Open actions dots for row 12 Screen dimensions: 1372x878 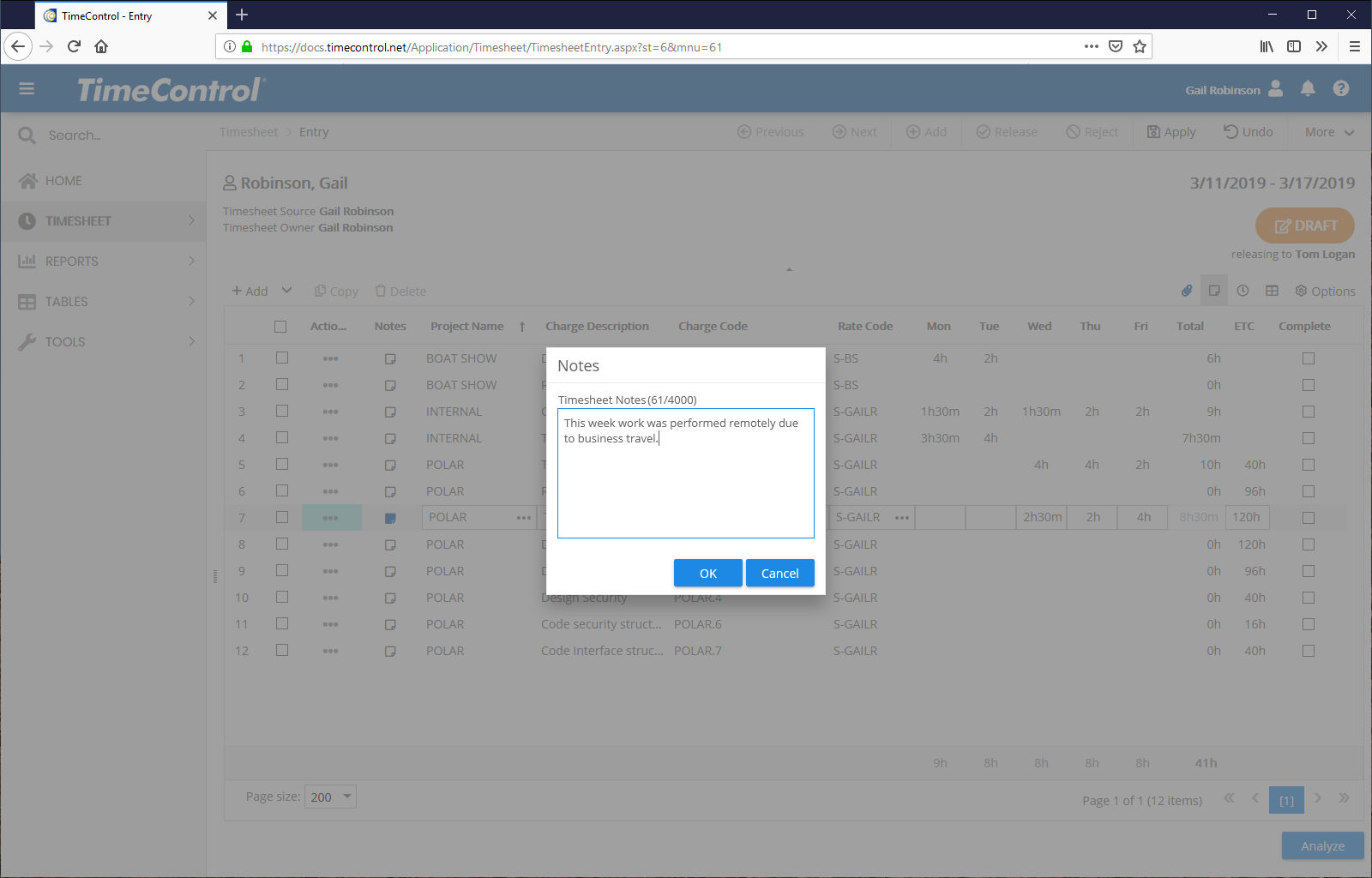coord(330,651)
